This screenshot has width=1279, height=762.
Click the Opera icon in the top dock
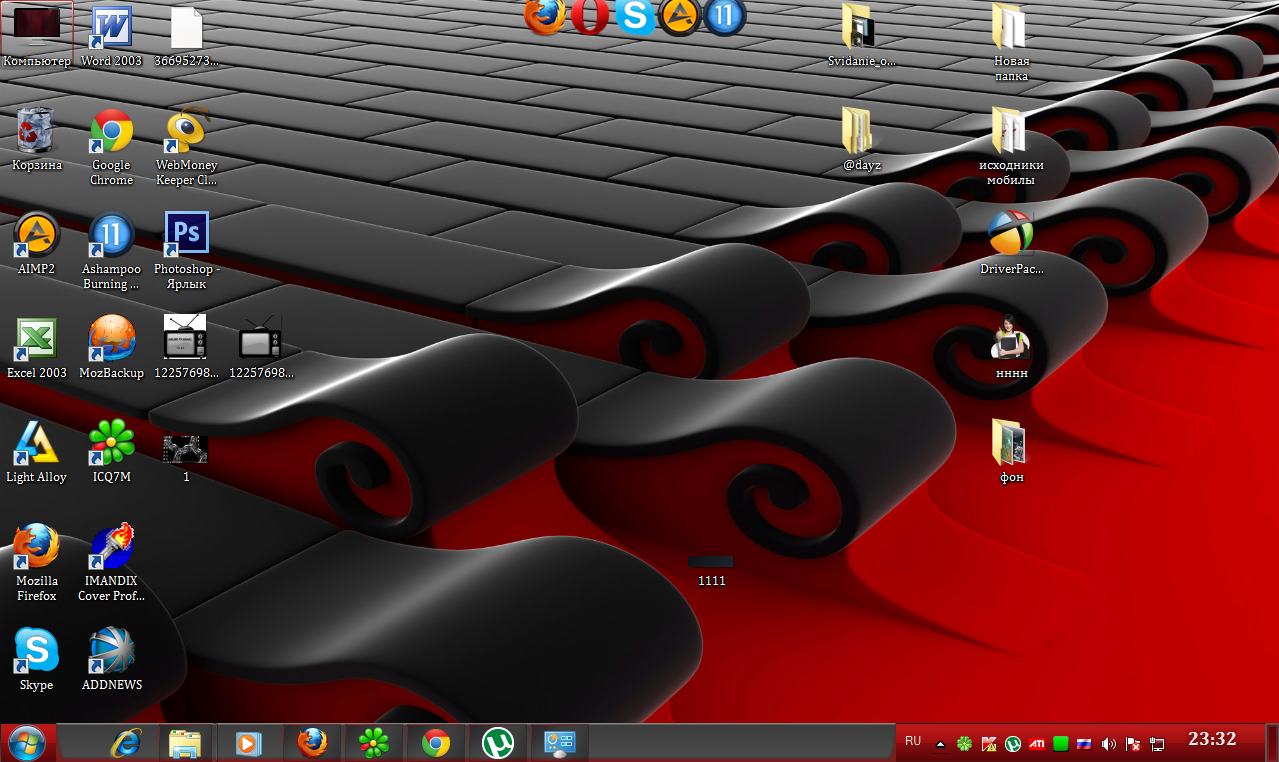590,16
